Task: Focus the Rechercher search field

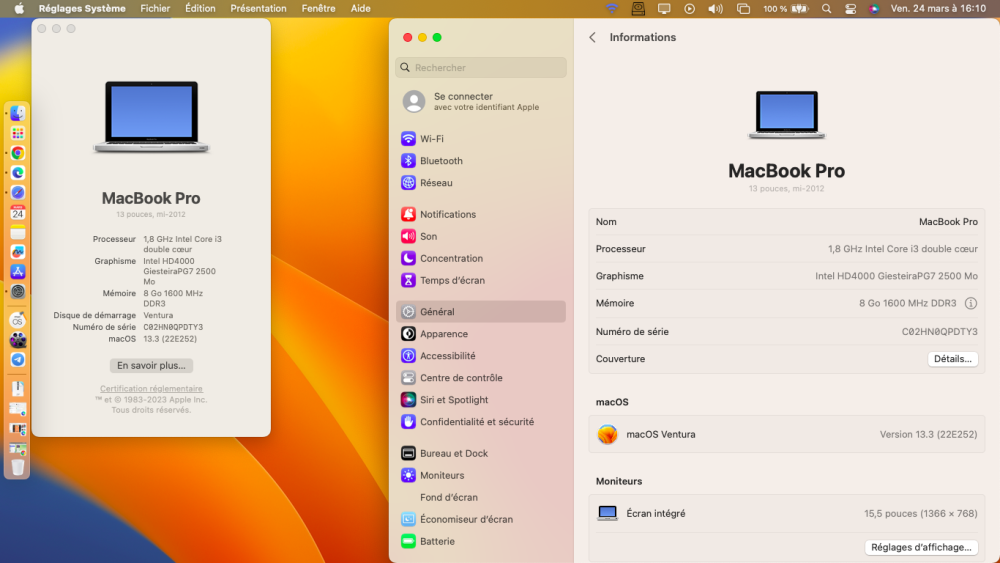Action: coord(481,68)
